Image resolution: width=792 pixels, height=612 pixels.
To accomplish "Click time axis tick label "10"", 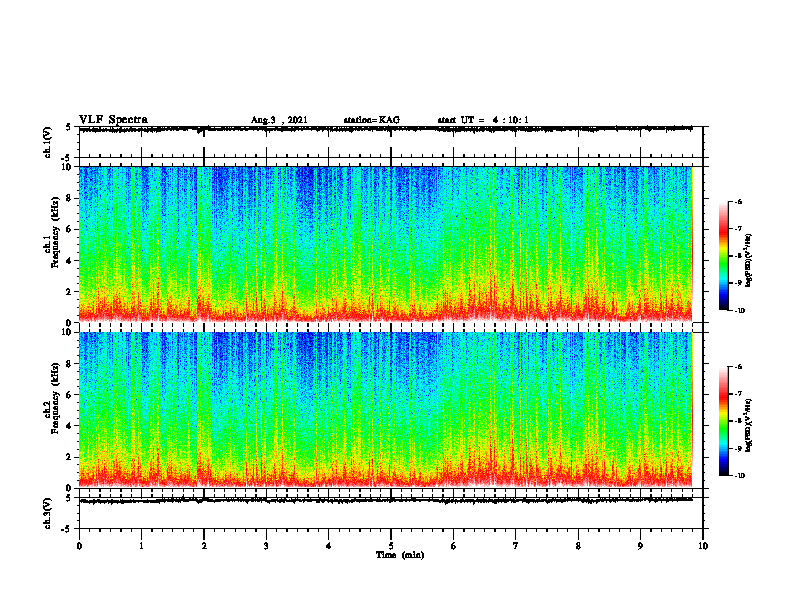I will 703,546.
